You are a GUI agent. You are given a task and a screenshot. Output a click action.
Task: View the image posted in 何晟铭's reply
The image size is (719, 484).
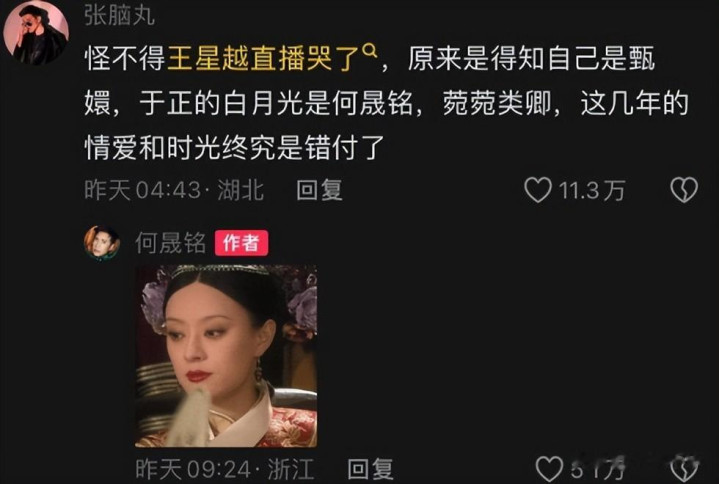tap(226, 356)
